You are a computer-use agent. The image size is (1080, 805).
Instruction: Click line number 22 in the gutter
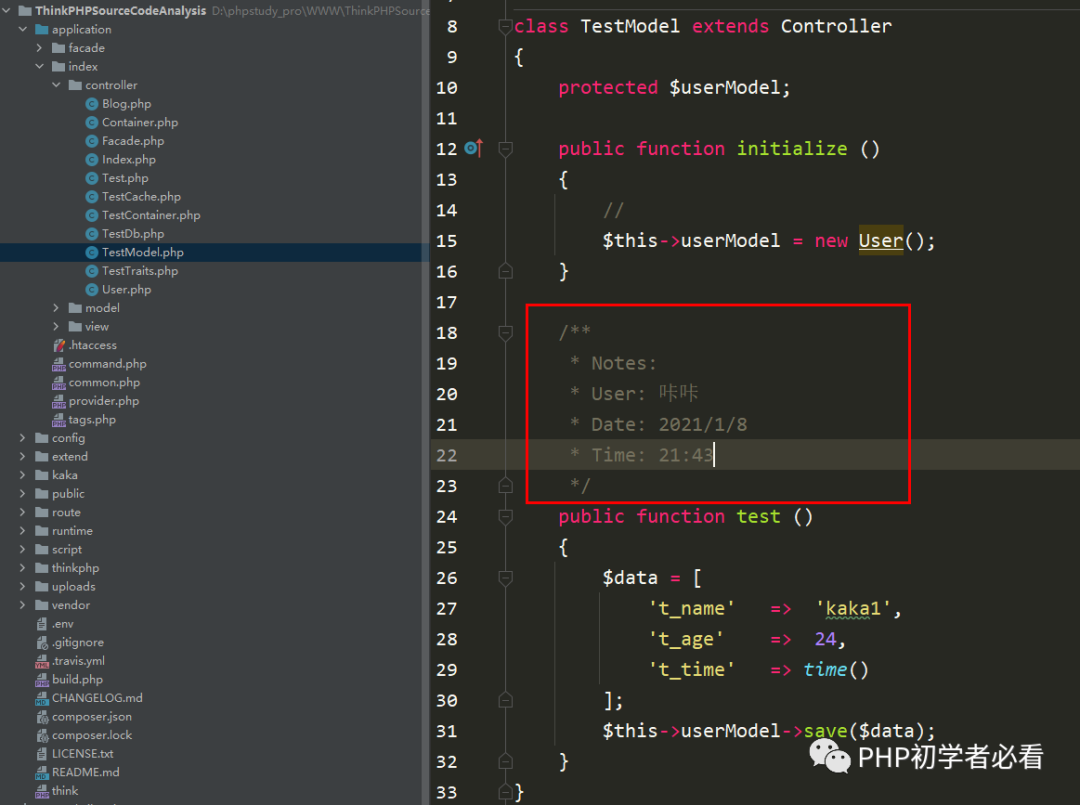coord(446,455)
